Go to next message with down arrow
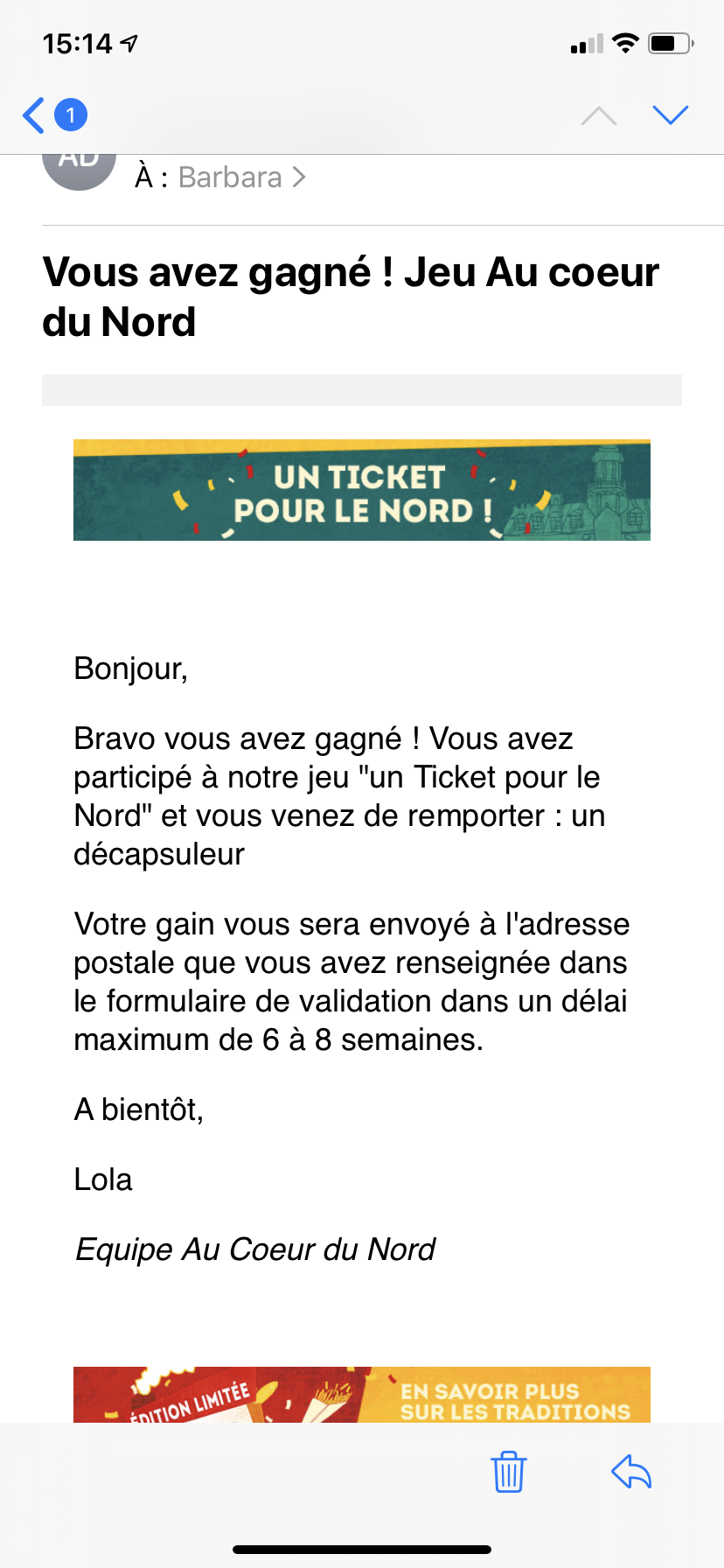 [671, 115]
